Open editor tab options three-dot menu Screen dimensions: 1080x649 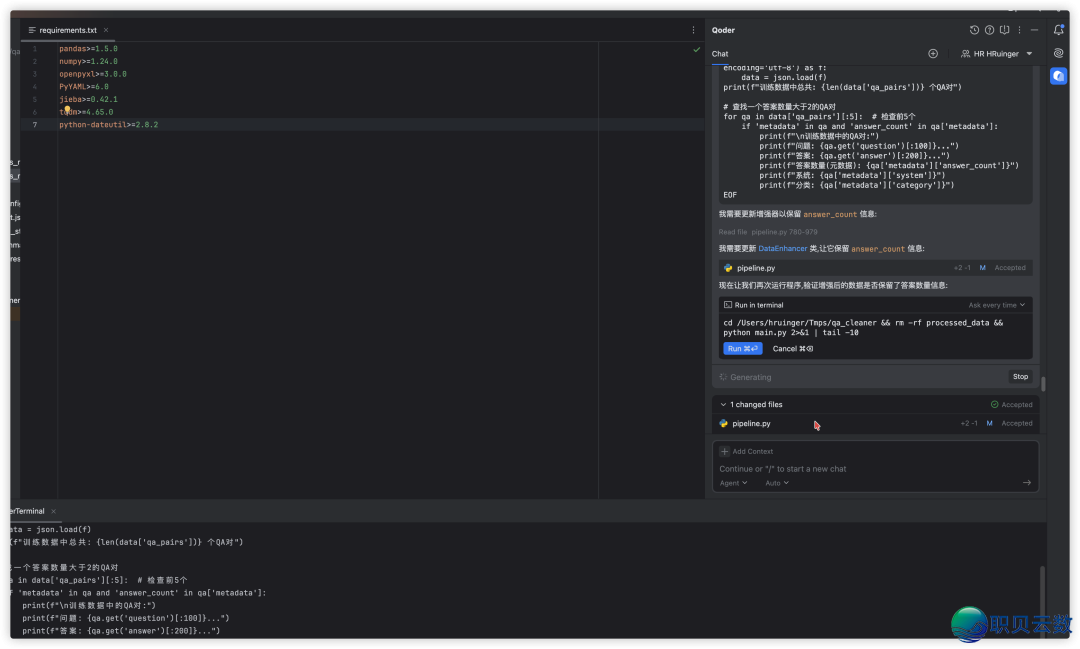click(693, 30)
